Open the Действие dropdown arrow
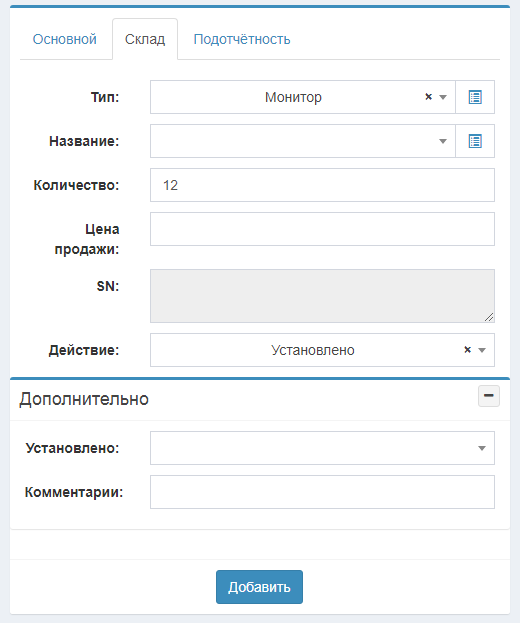This screenshot has width=520, height=623. (482, 350)
